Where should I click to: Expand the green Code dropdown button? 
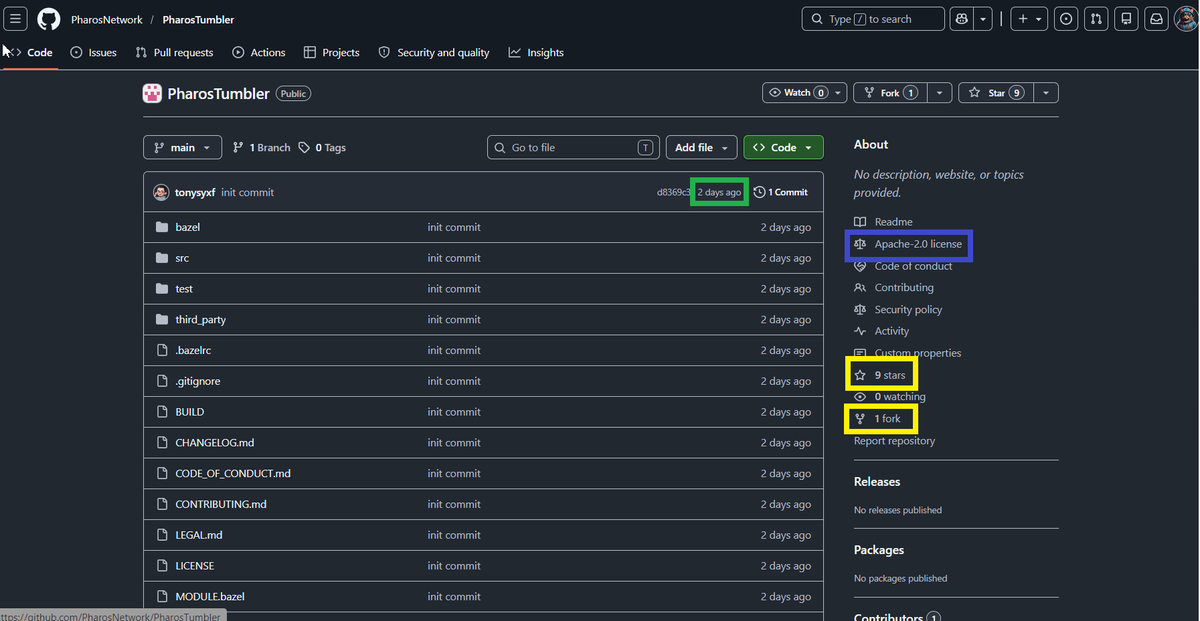point(783,148)
